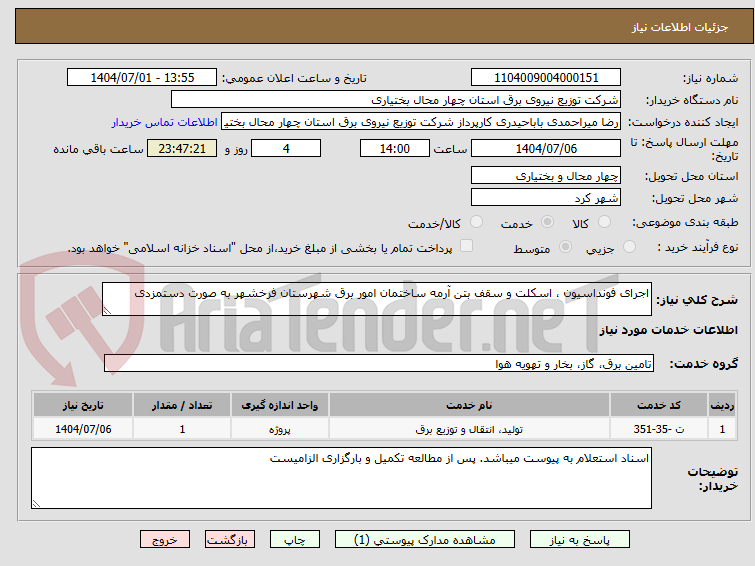
Task: Click the resize handle of the need description box
Action: point(107,311)
